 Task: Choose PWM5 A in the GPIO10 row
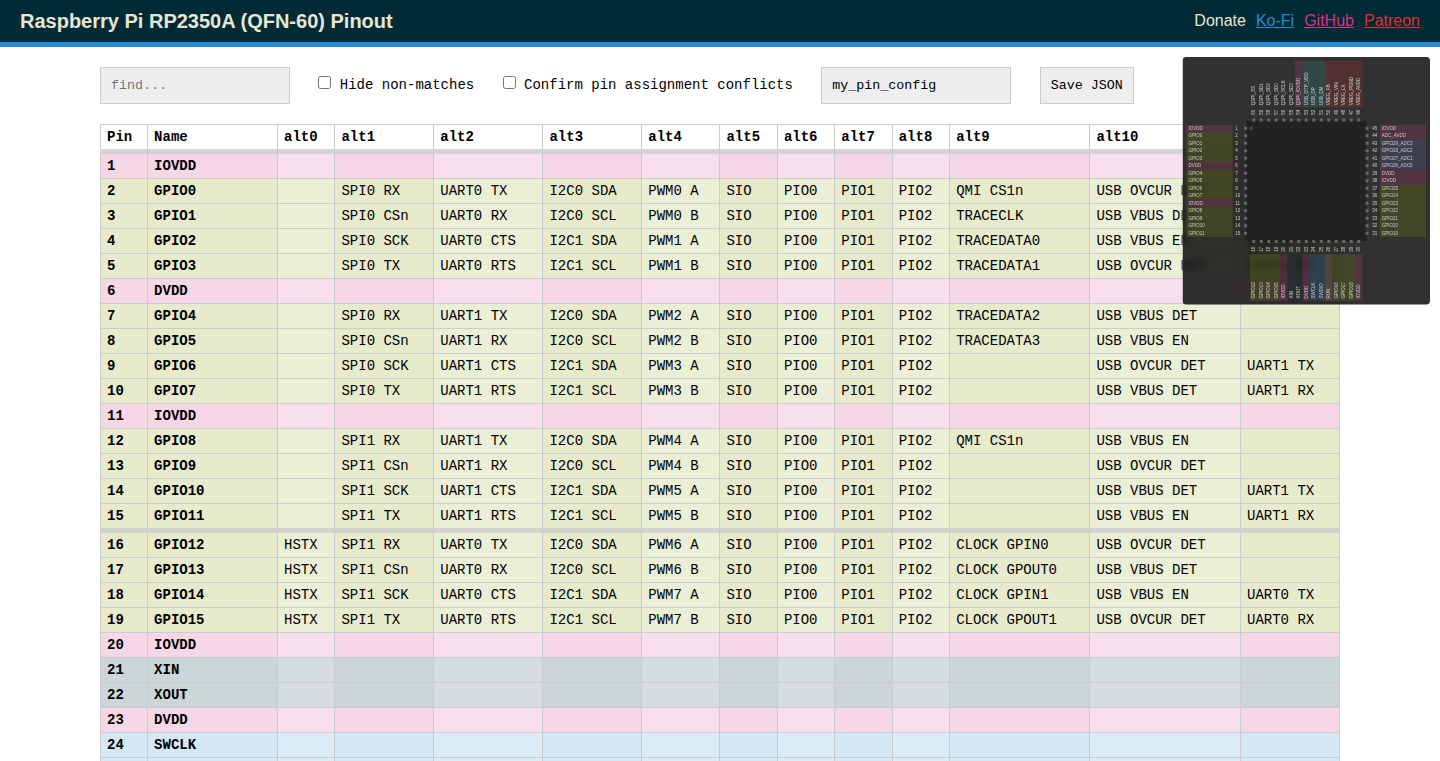click(681, 491)
